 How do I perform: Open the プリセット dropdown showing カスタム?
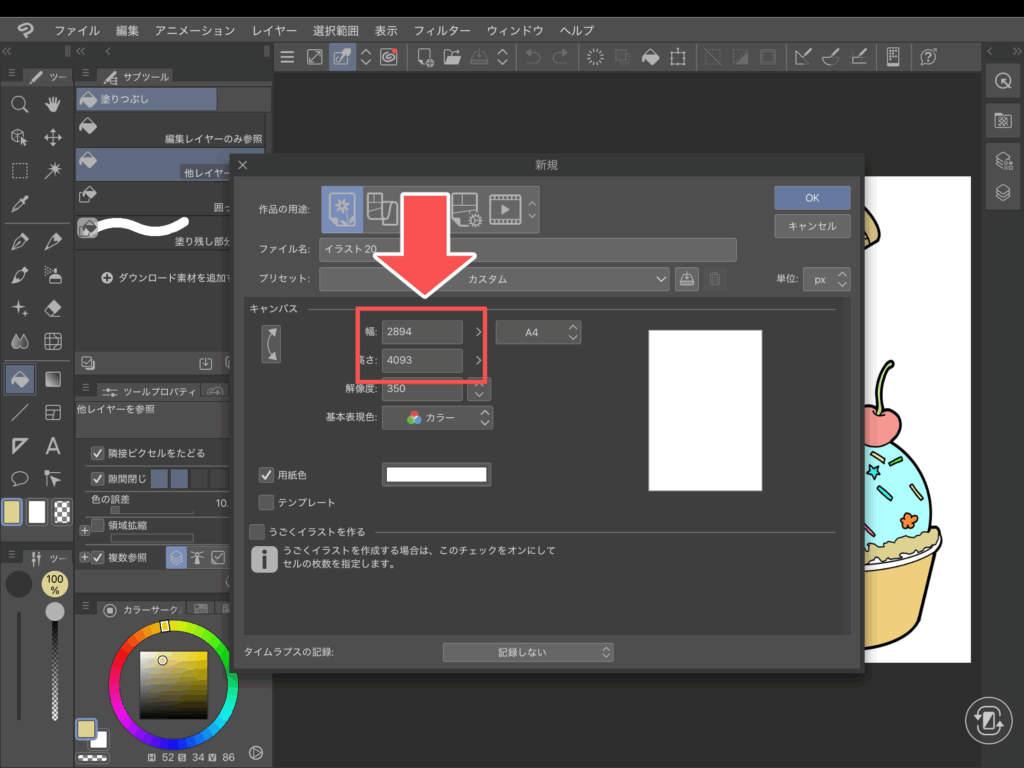(494, 279)
